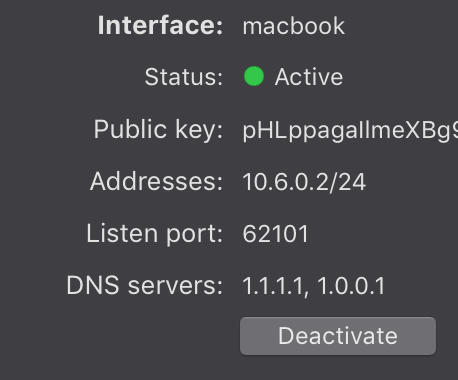Click the "Addresses:" label
Screen dimensions: 458x380
pos(156,181)
